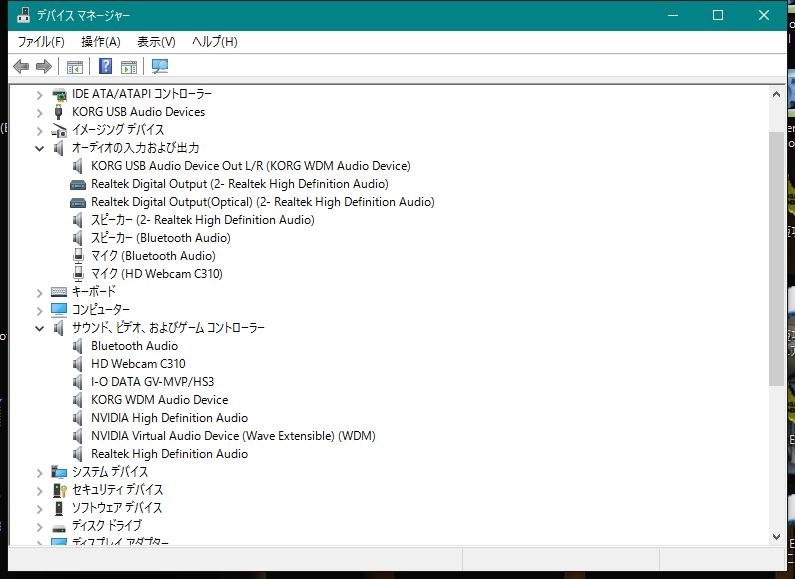Expand the KORG USB Audio Devices node
The height and width of the screenshot is (579, 795).
(40, 113)
